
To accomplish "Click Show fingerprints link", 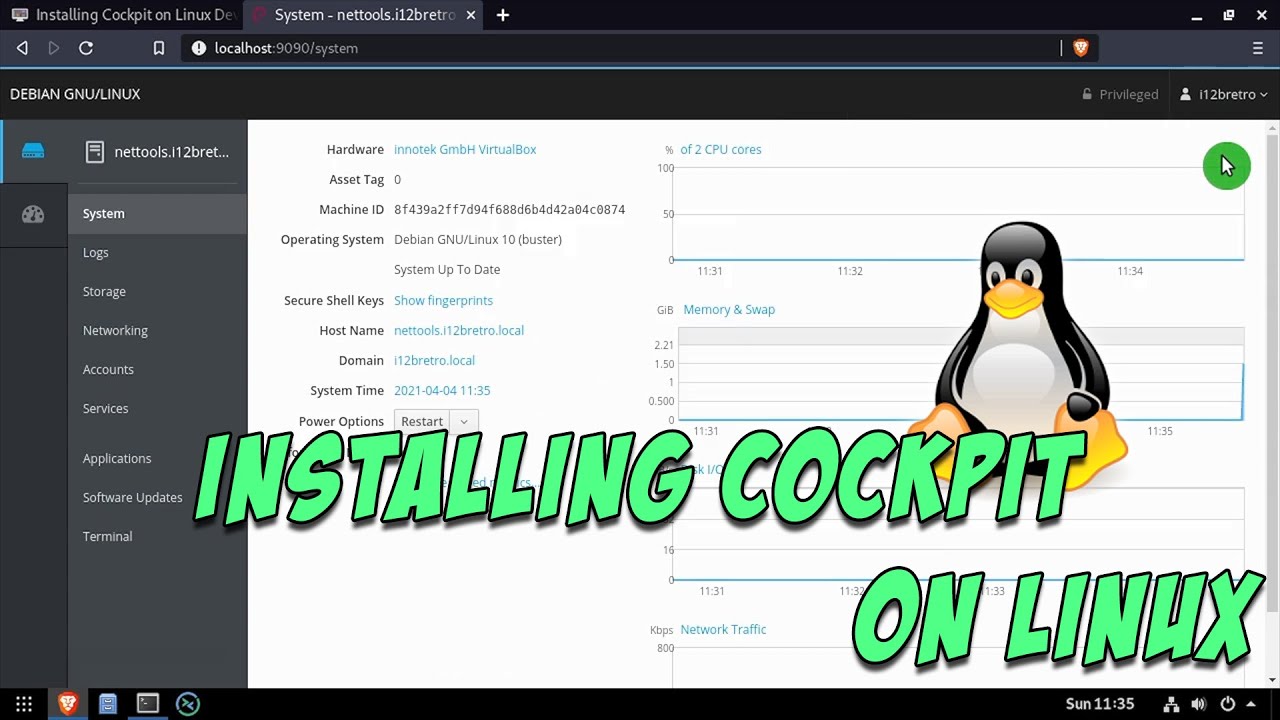I will pos(443,300).
